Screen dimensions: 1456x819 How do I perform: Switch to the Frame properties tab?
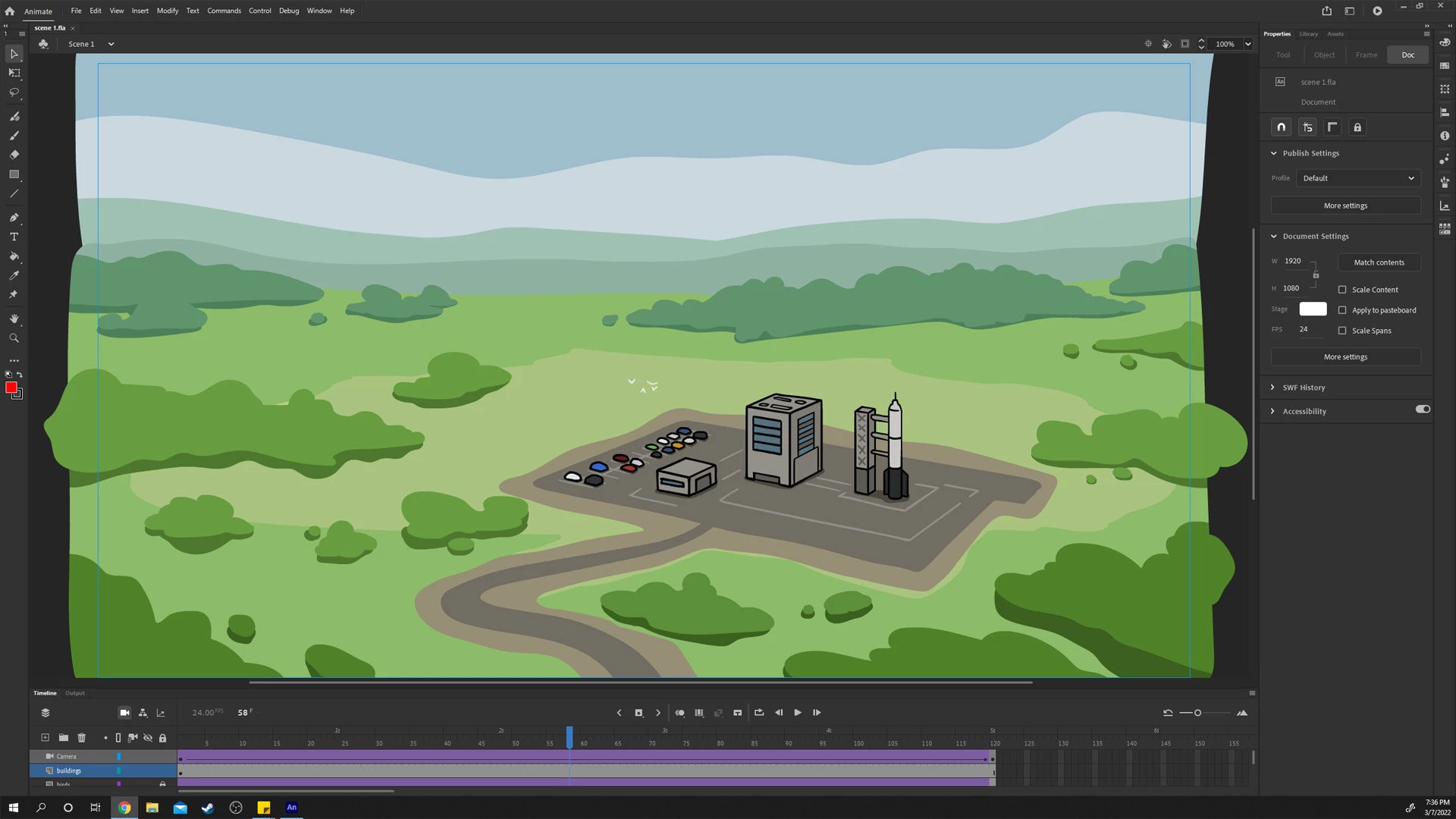click(1367, 55)
